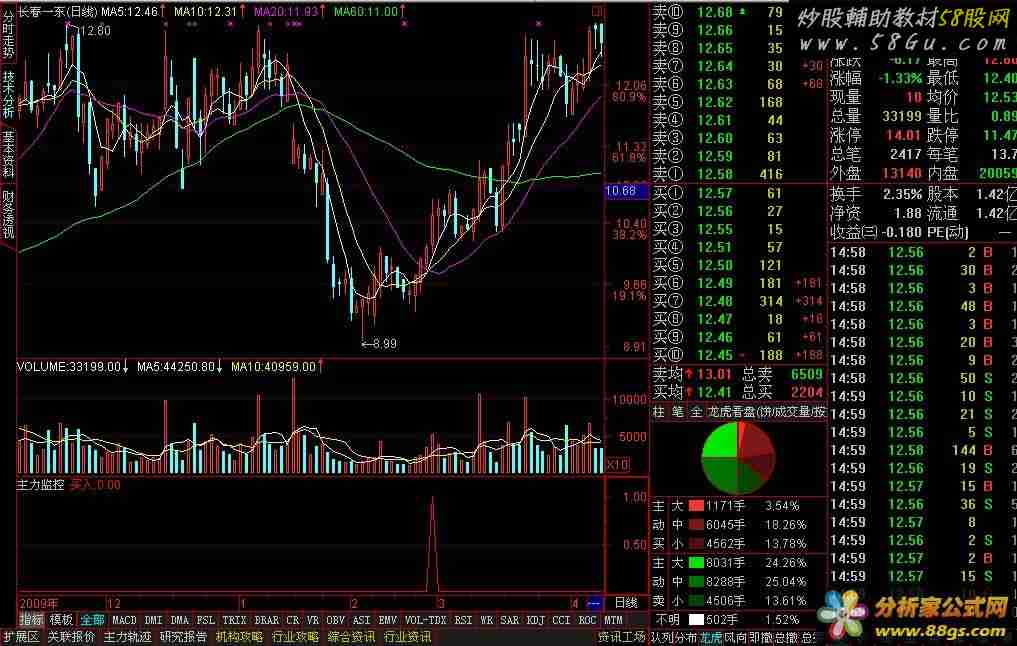This screenshot has width=1017, height=646.
Task: Click the bright red large-buy color swatch
Action: coord(696,506)
